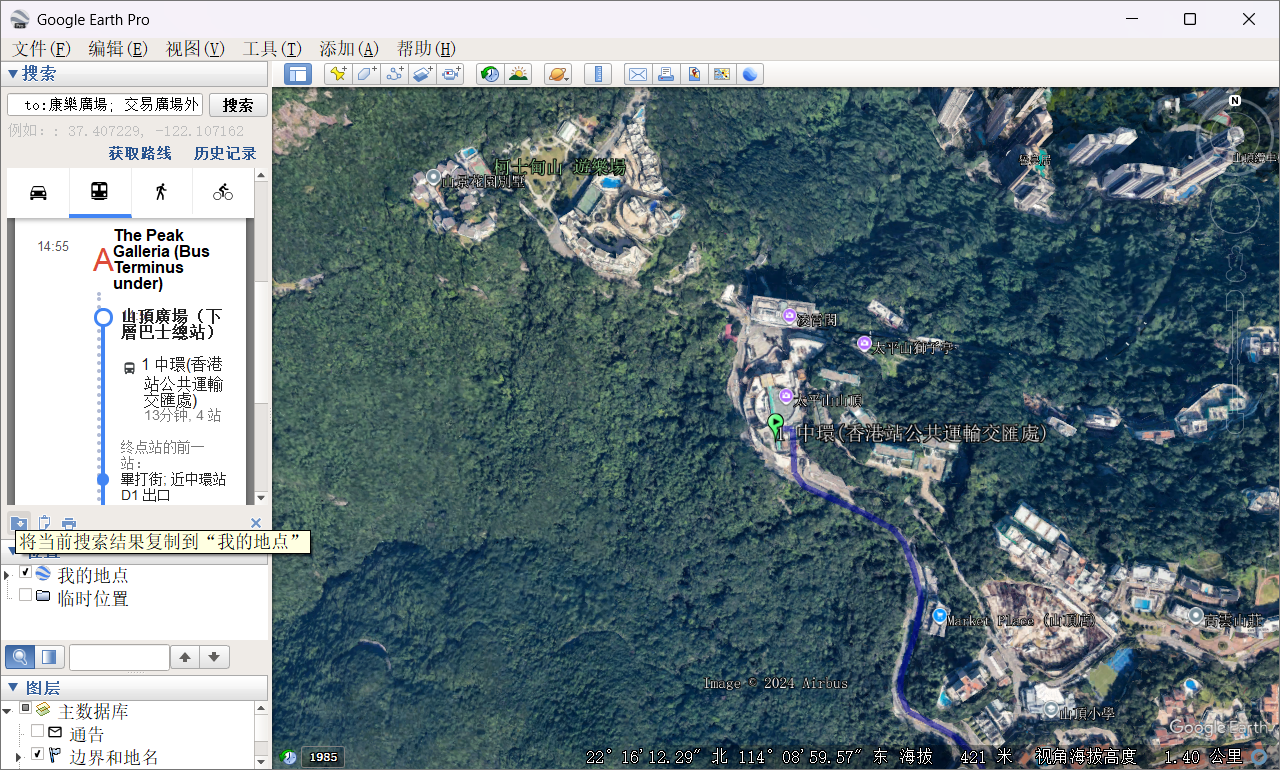This screenshot has width=1280, height=770.
Task: Select driving directions car tab
Action: click(x=38, y=192)
